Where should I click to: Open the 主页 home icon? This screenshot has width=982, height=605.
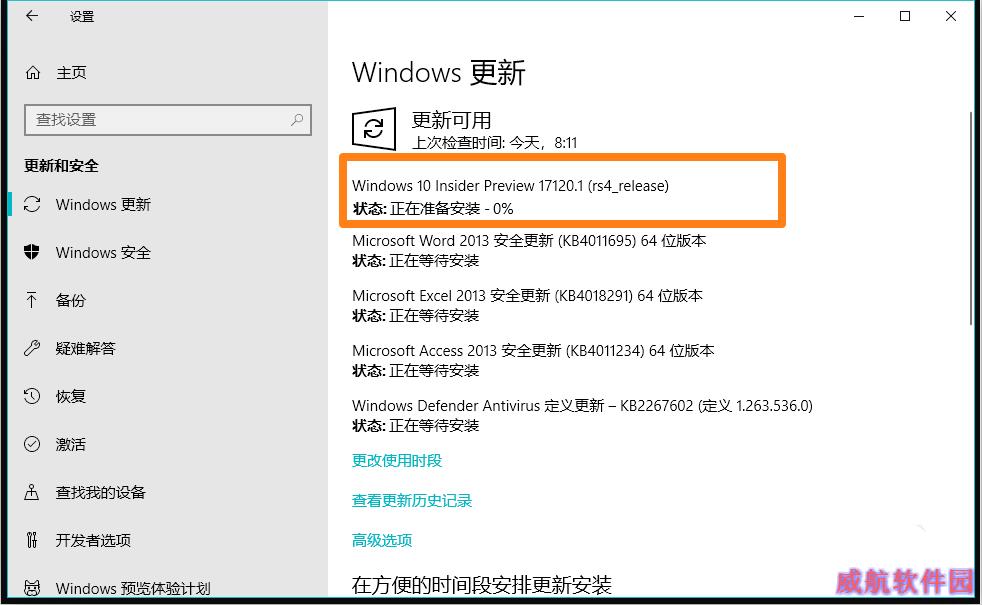[x=33, y=73]
